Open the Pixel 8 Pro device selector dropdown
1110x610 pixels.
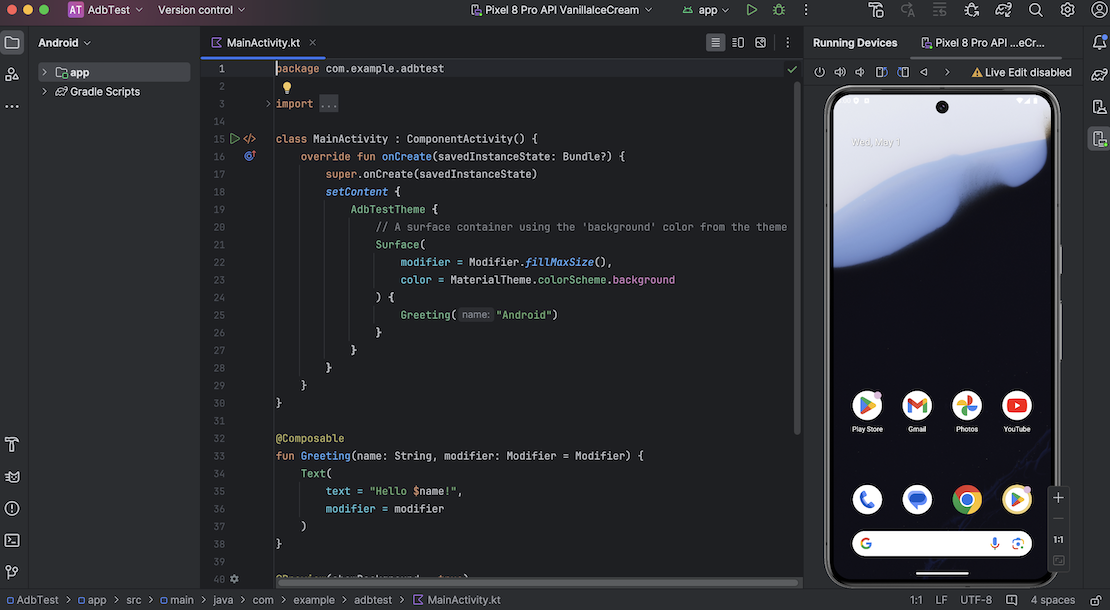coord(561,10)
